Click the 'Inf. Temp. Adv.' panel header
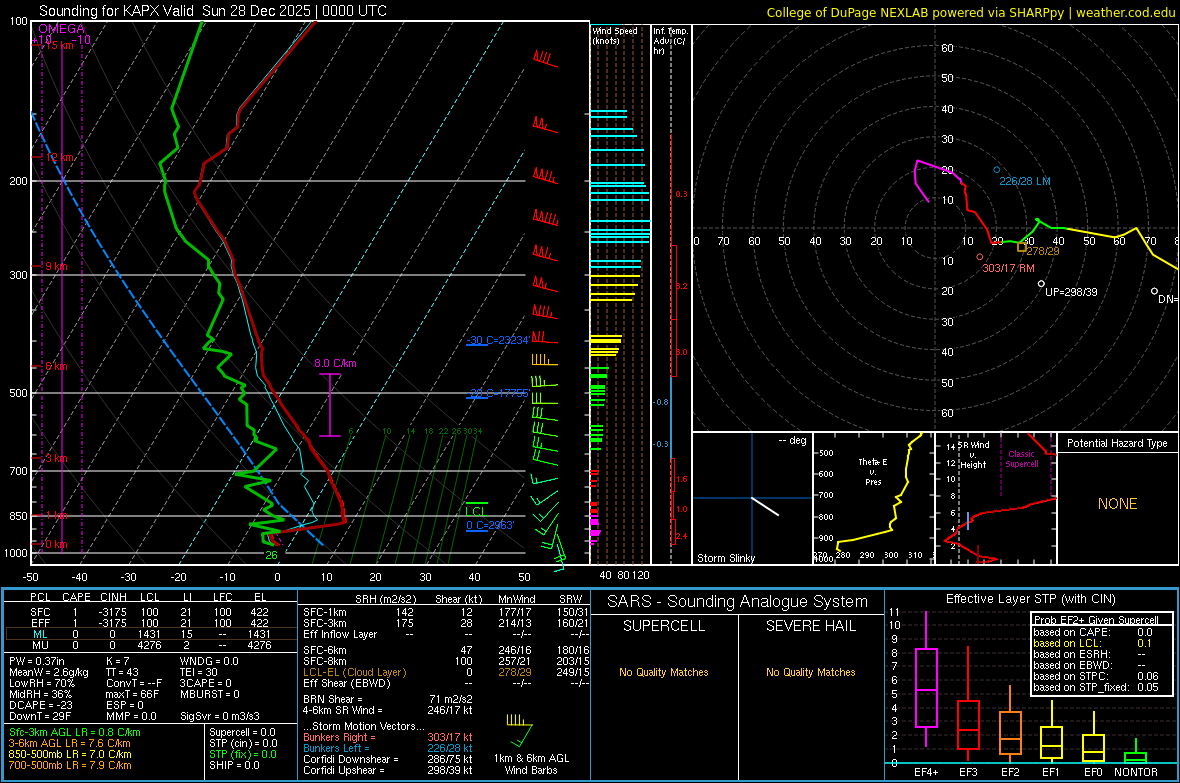 click(670, 41)
